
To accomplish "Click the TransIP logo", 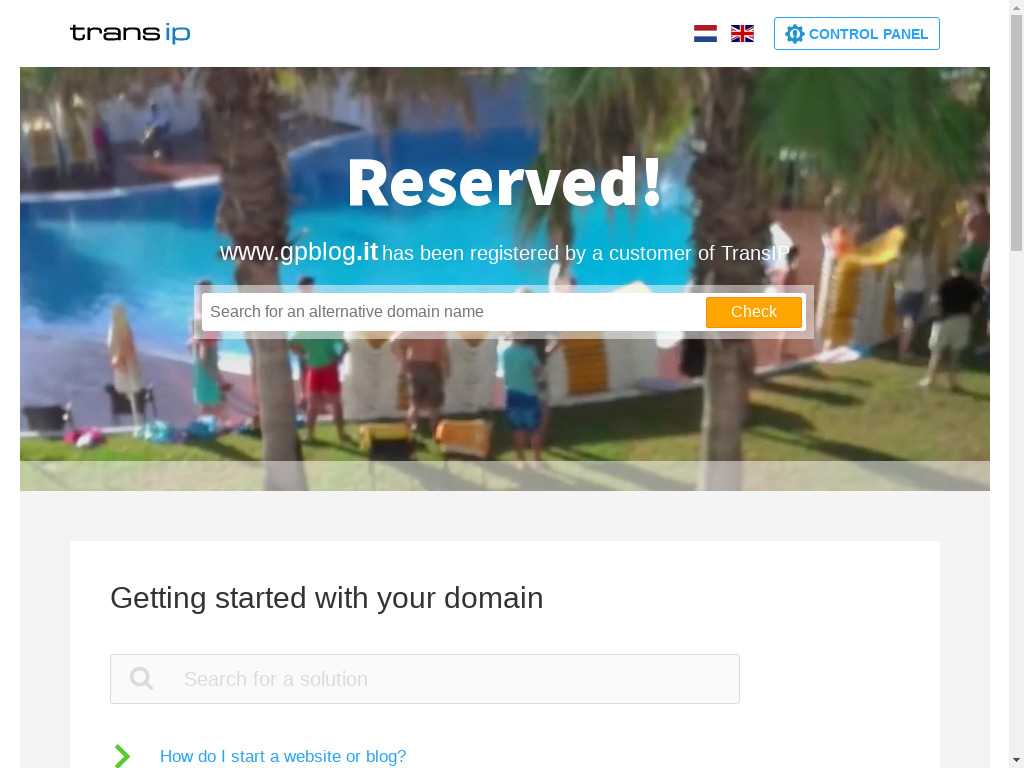I will tap(130, 33).
